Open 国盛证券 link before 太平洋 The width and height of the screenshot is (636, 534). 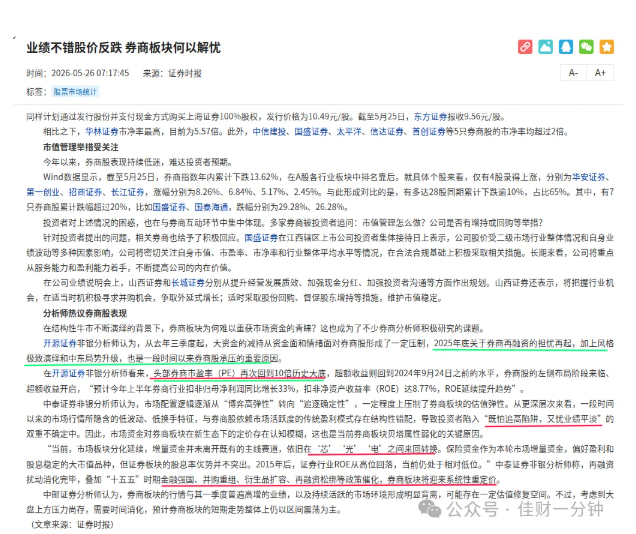311,132
